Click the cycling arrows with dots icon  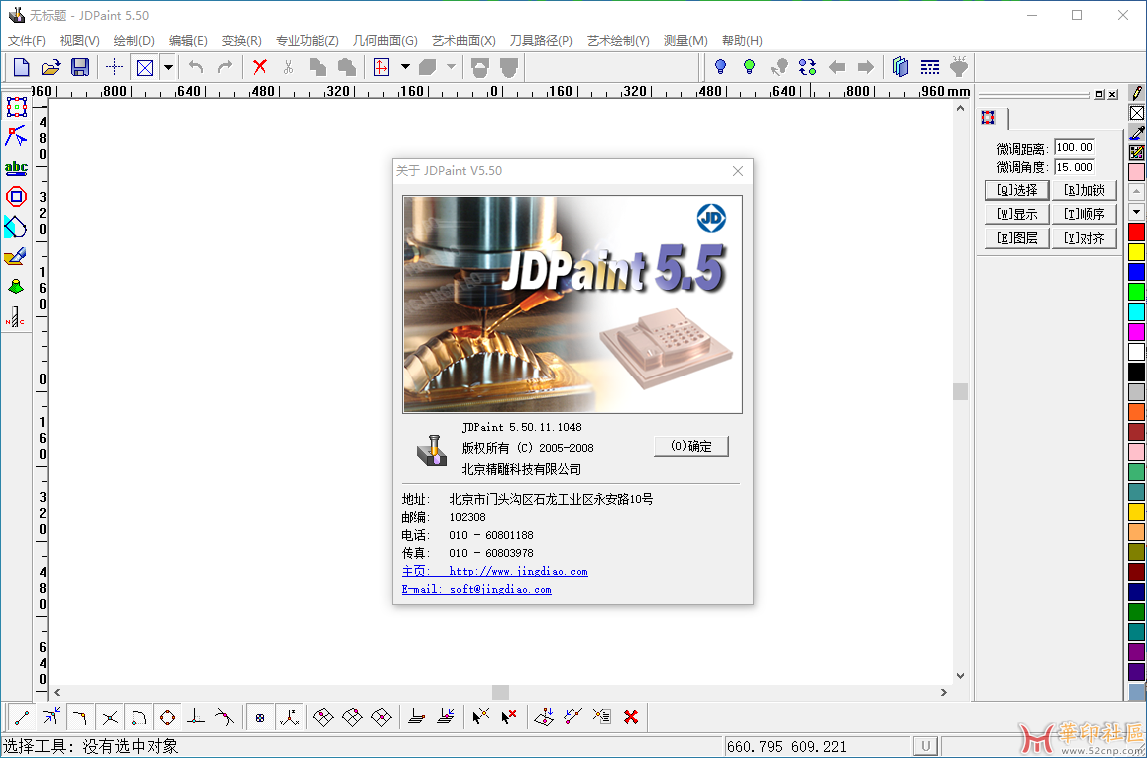click(x=808, y=67)
